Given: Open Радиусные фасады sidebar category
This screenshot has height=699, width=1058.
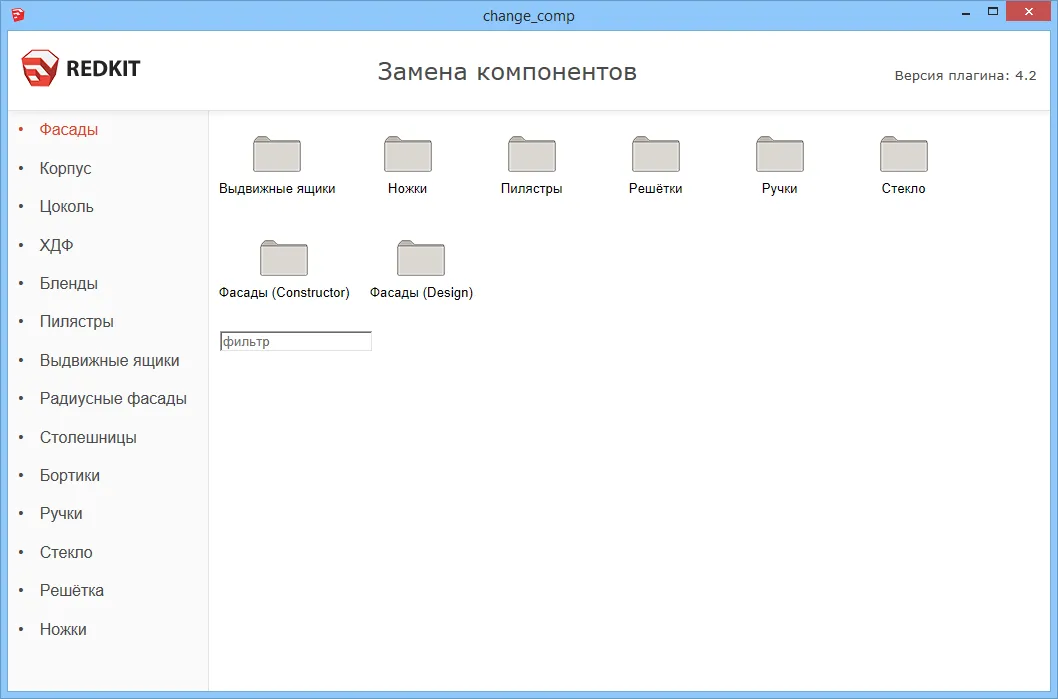Looking at the screenshot, I should point(113,399).
